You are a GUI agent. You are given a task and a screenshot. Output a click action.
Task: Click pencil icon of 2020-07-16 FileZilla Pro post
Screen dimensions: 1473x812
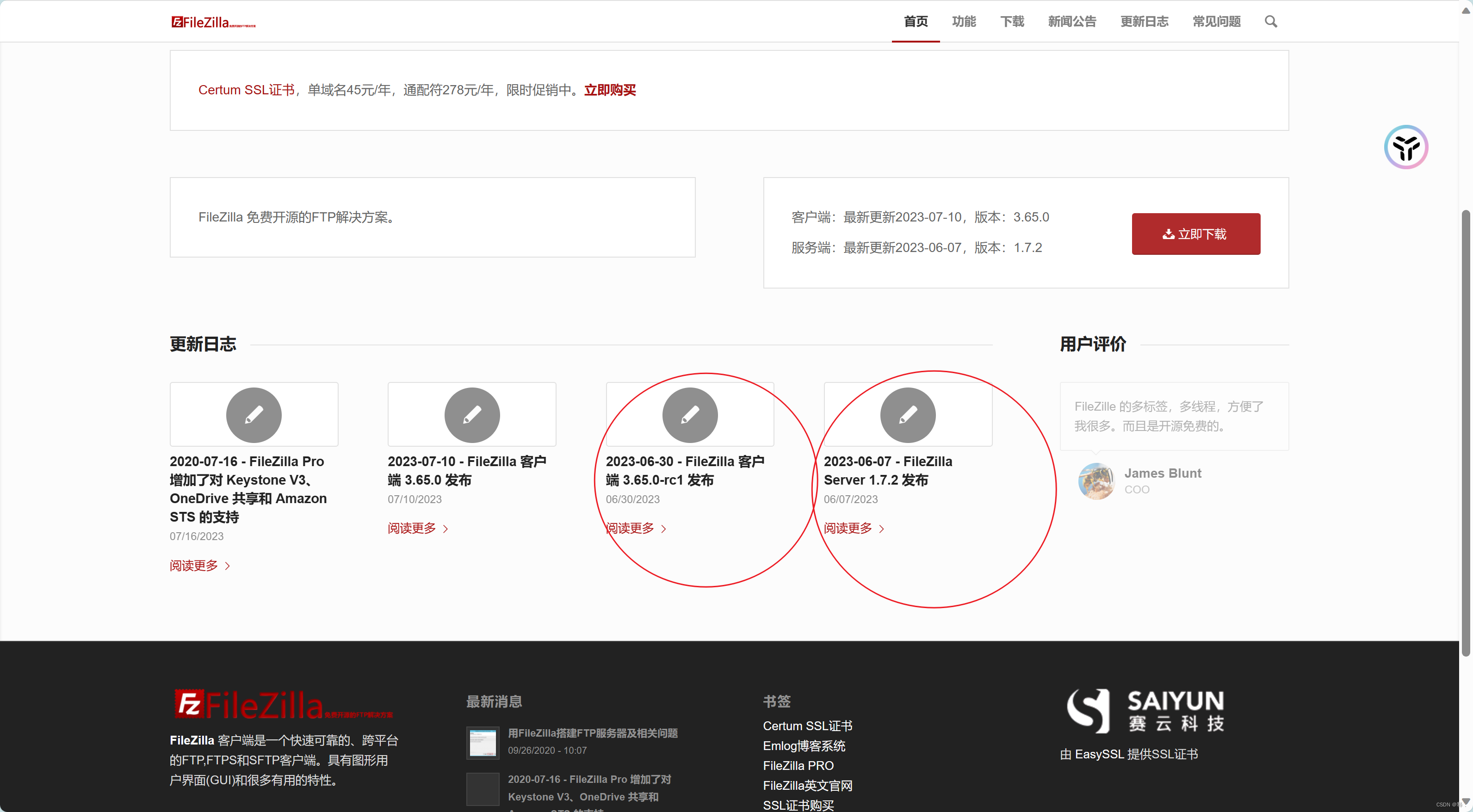[254, 415]
